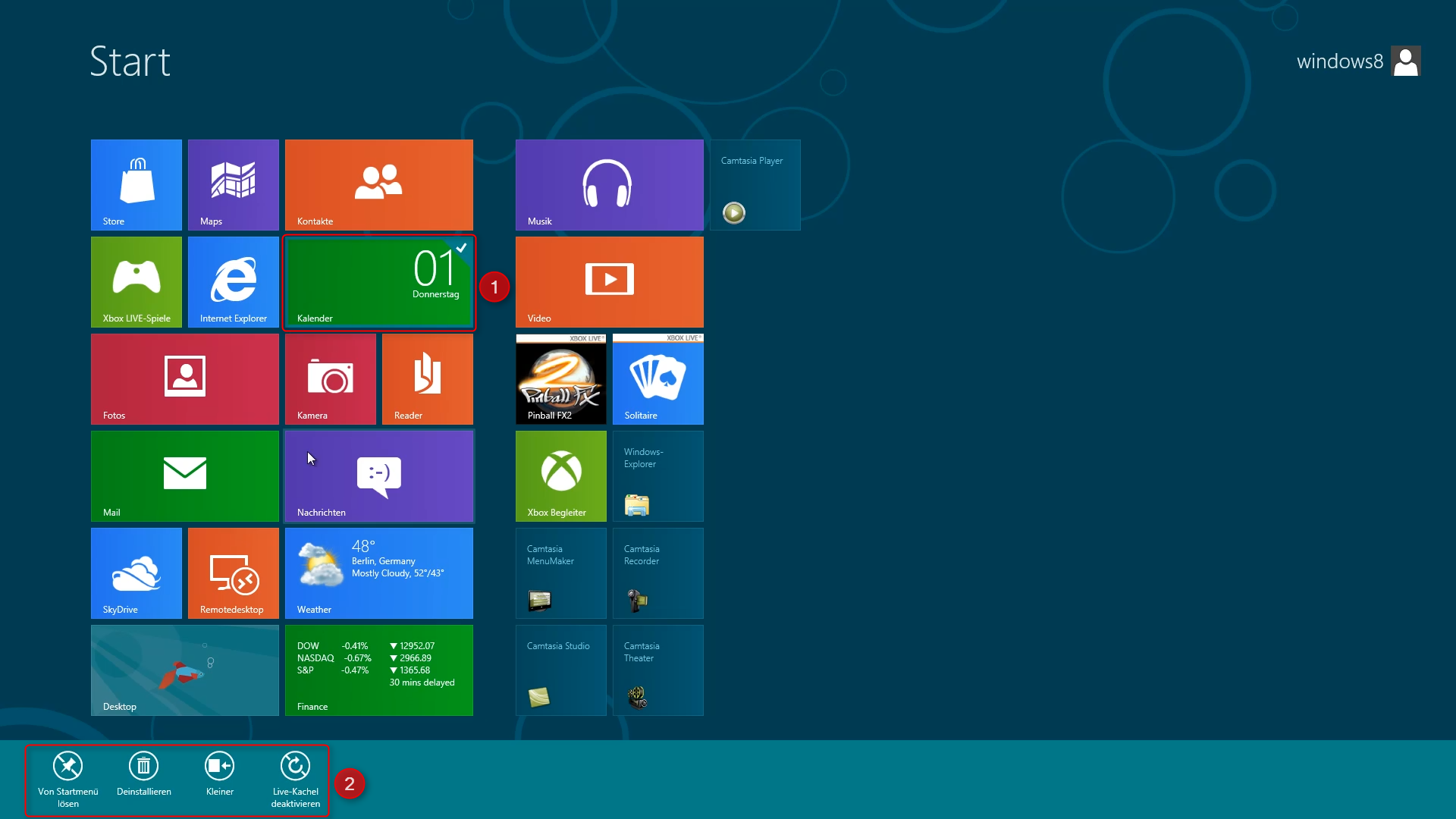
Task: Open the Windows-Explorer tile
Action: 658,476
